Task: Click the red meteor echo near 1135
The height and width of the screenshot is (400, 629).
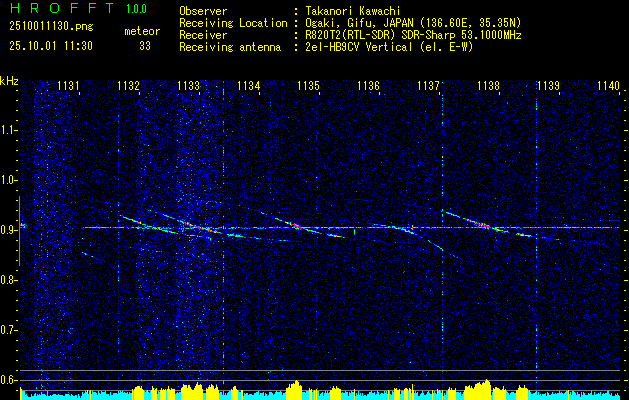Action: tap(296, 225)
